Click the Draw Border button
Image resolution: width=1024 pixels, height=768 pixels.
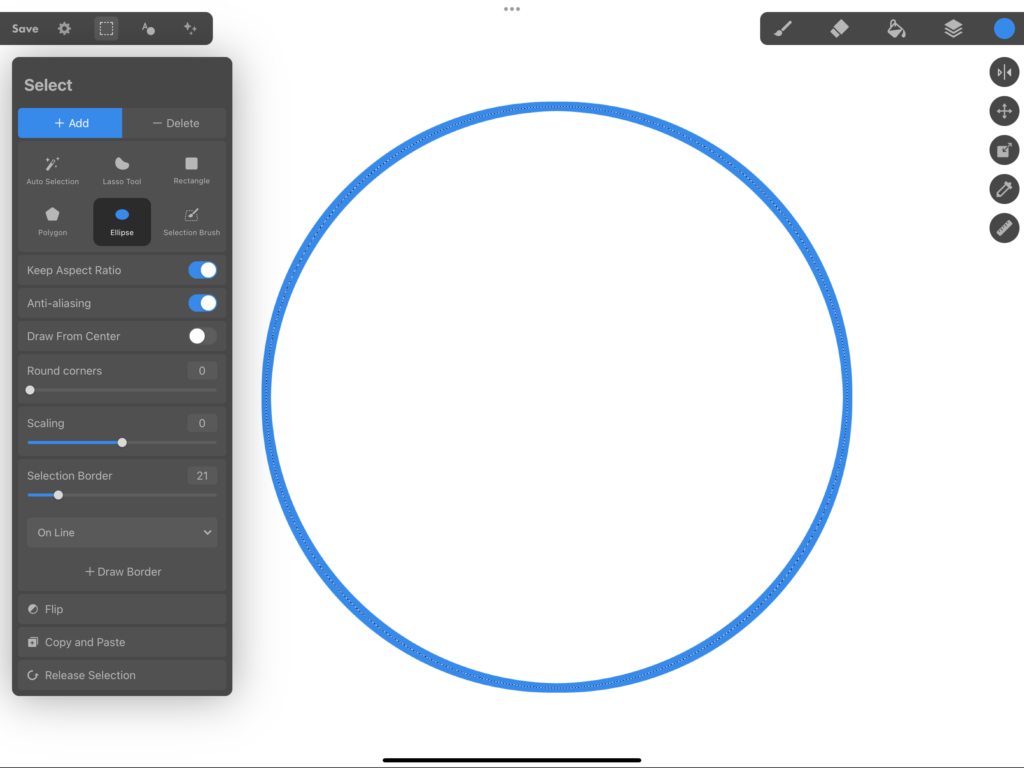121,571
